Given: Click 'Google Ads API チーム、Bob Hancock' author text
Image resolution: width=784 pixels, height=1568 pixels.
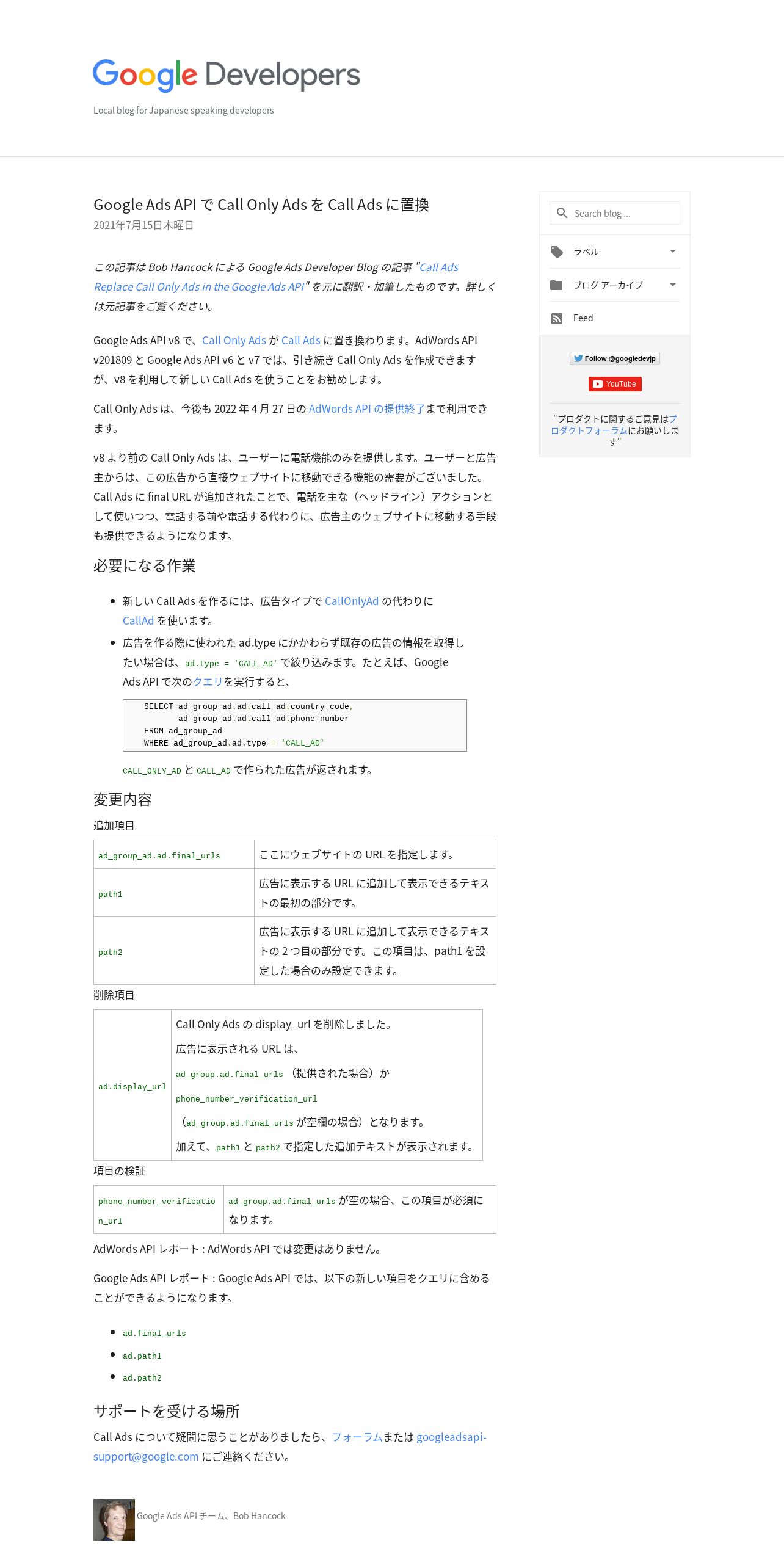Looking at the screenshot, I should coord(211,1516).
